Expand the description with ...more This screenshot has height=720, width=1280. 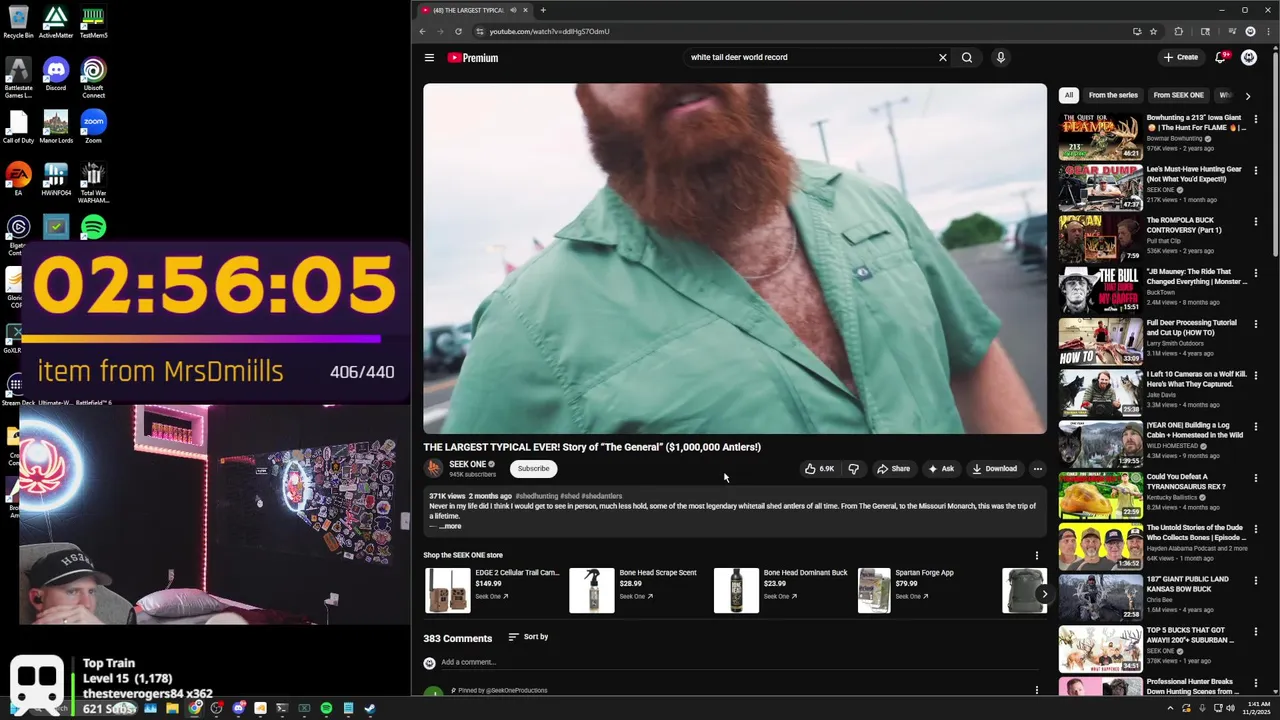point(450,526)
